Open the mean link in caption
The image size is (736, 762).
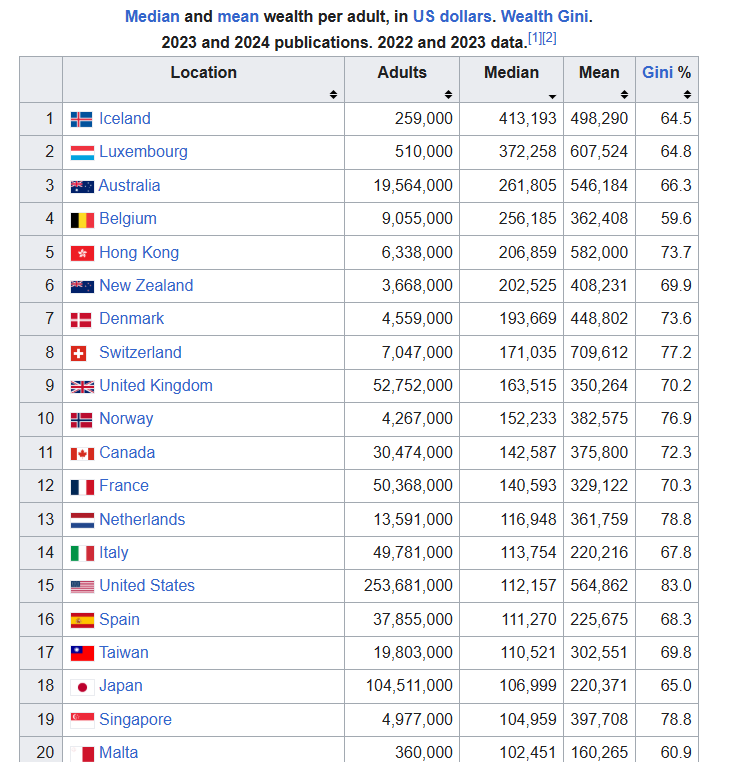pyautogui.click(x=238, y=17)
